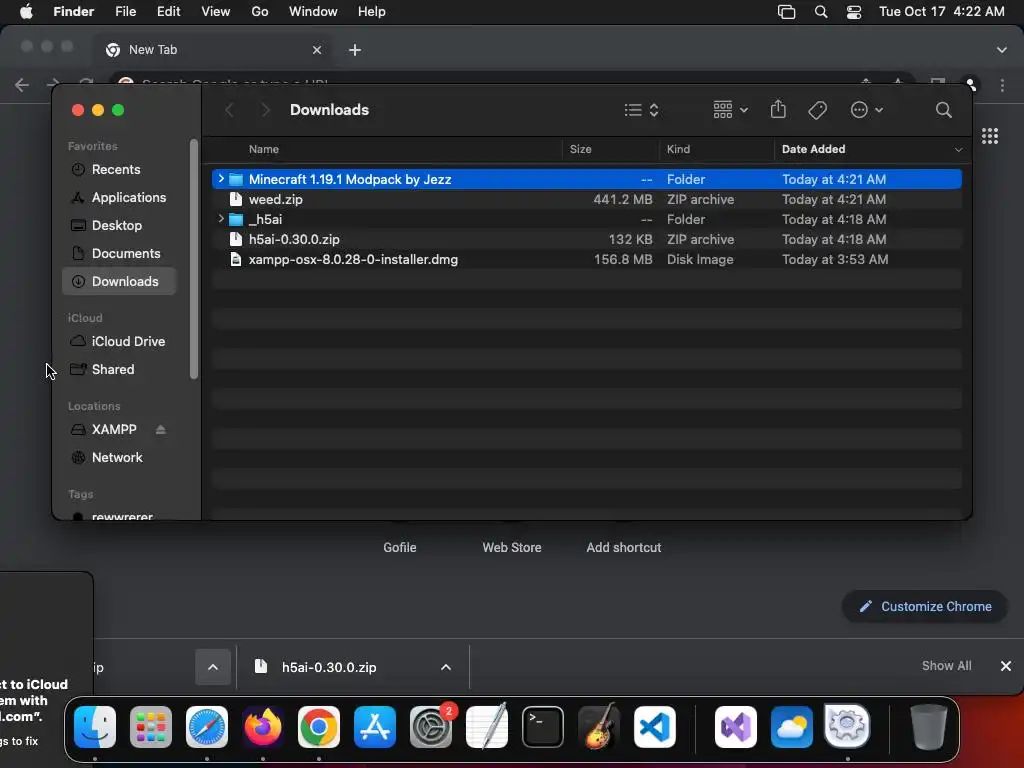The image size is (1024, 768).
Task: Change view with list view selector
Action: click(641, 110)
